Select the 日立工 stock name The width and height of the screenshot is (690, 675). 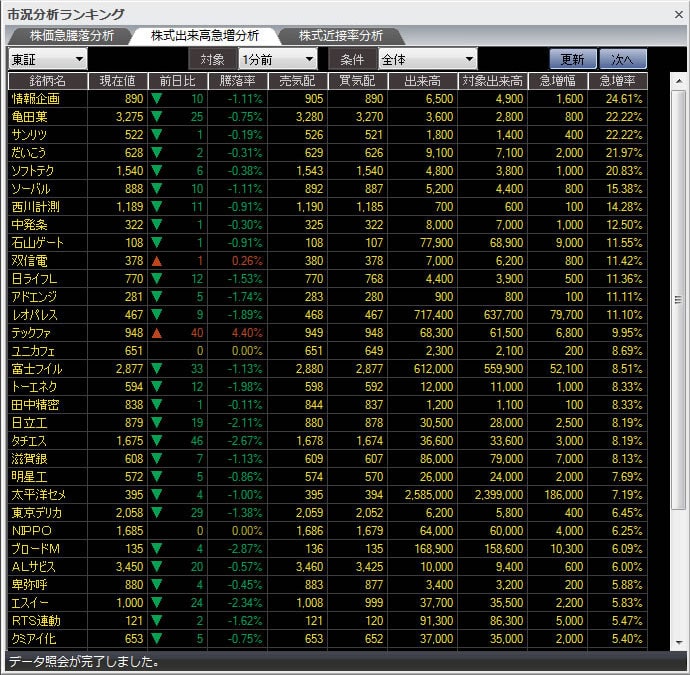(x=29, y=423)
